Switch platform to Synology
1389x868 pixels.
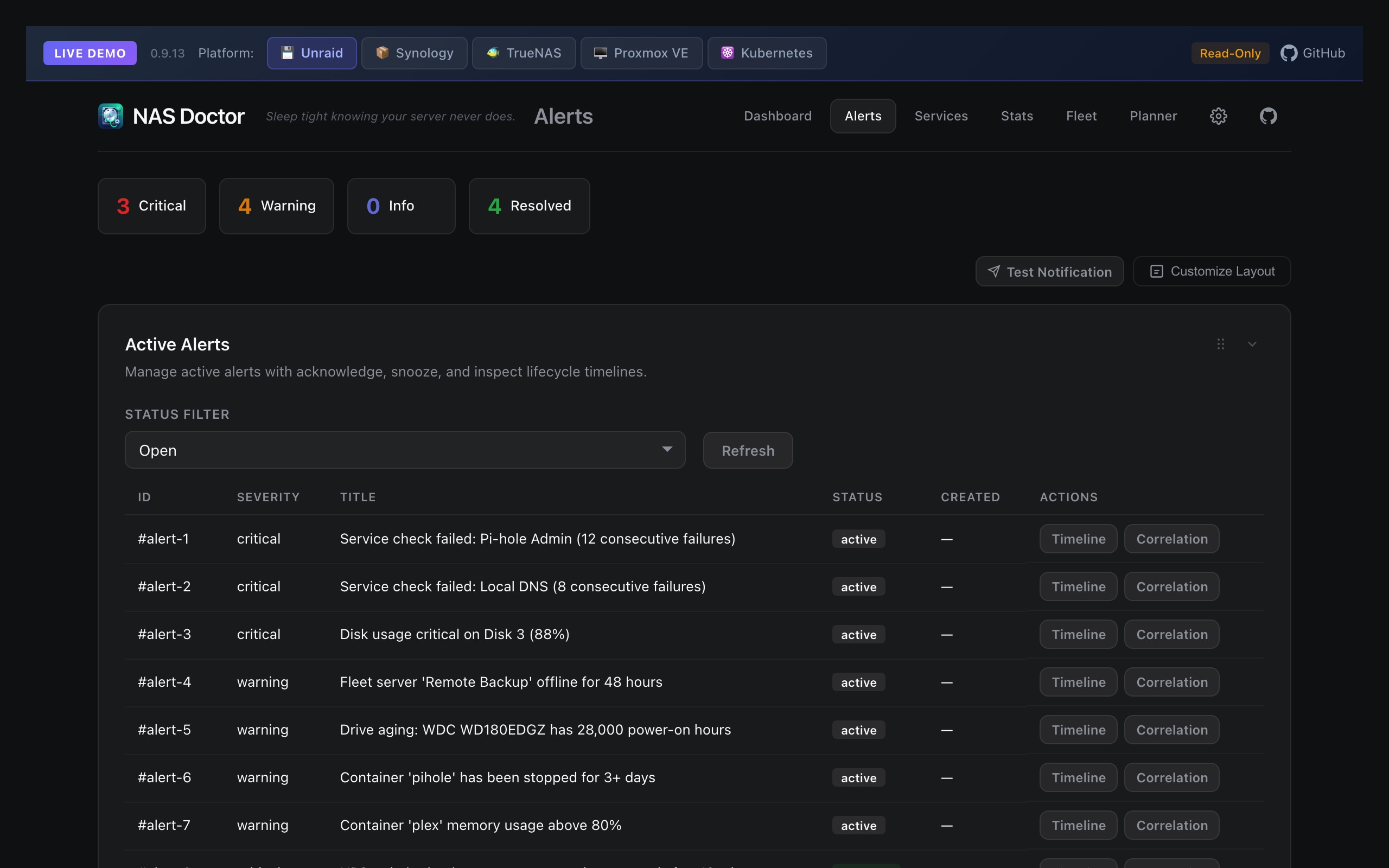pos(415,53)
